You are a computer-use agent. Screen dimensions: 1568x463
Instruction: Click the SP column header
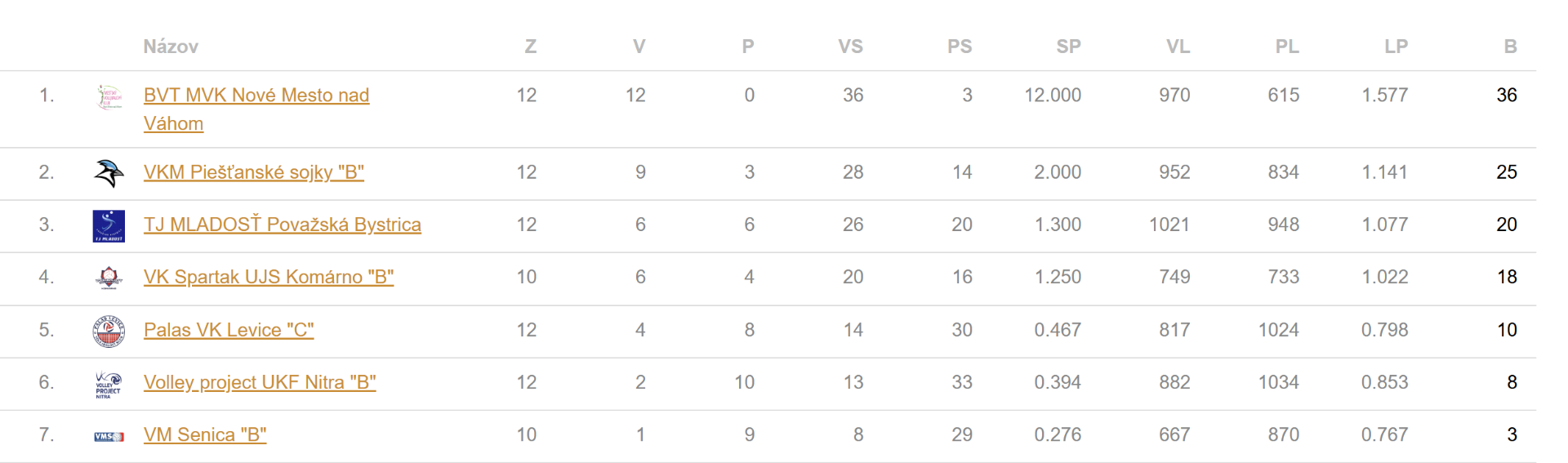pyautogui.click(x=1068, y=47)
